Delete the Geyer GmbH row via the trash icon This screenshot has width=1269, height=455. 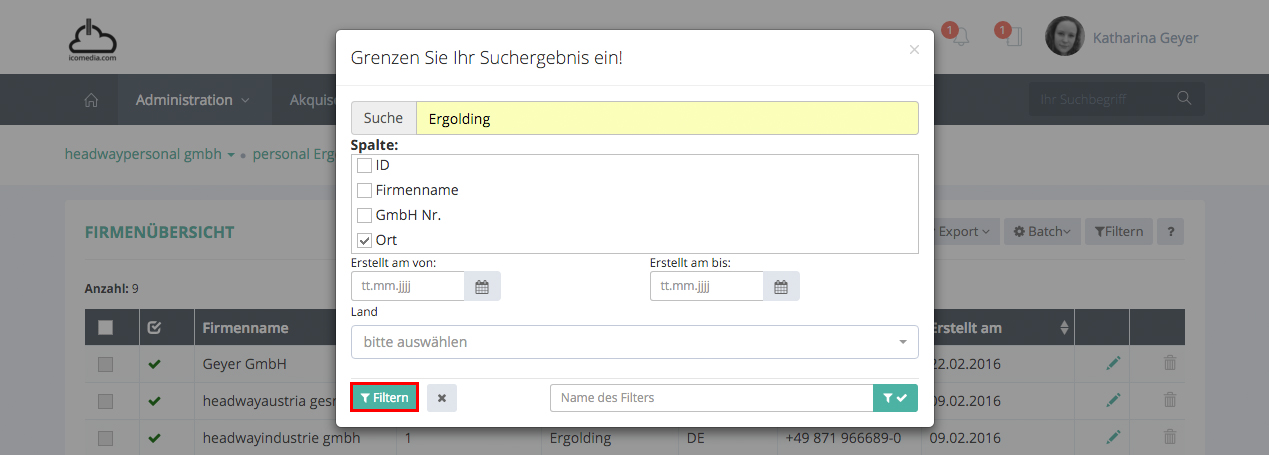pos(1170,364)
